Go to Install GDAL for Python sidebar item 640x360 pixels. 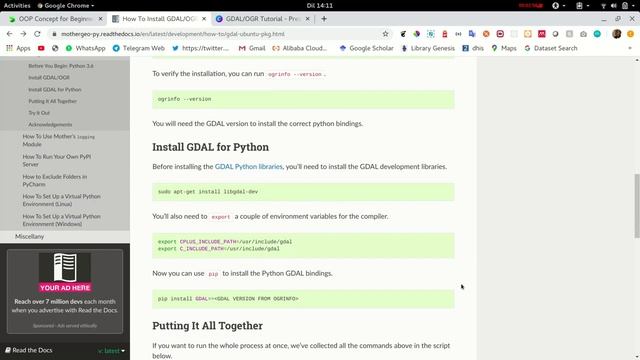(x=55, y=89)
